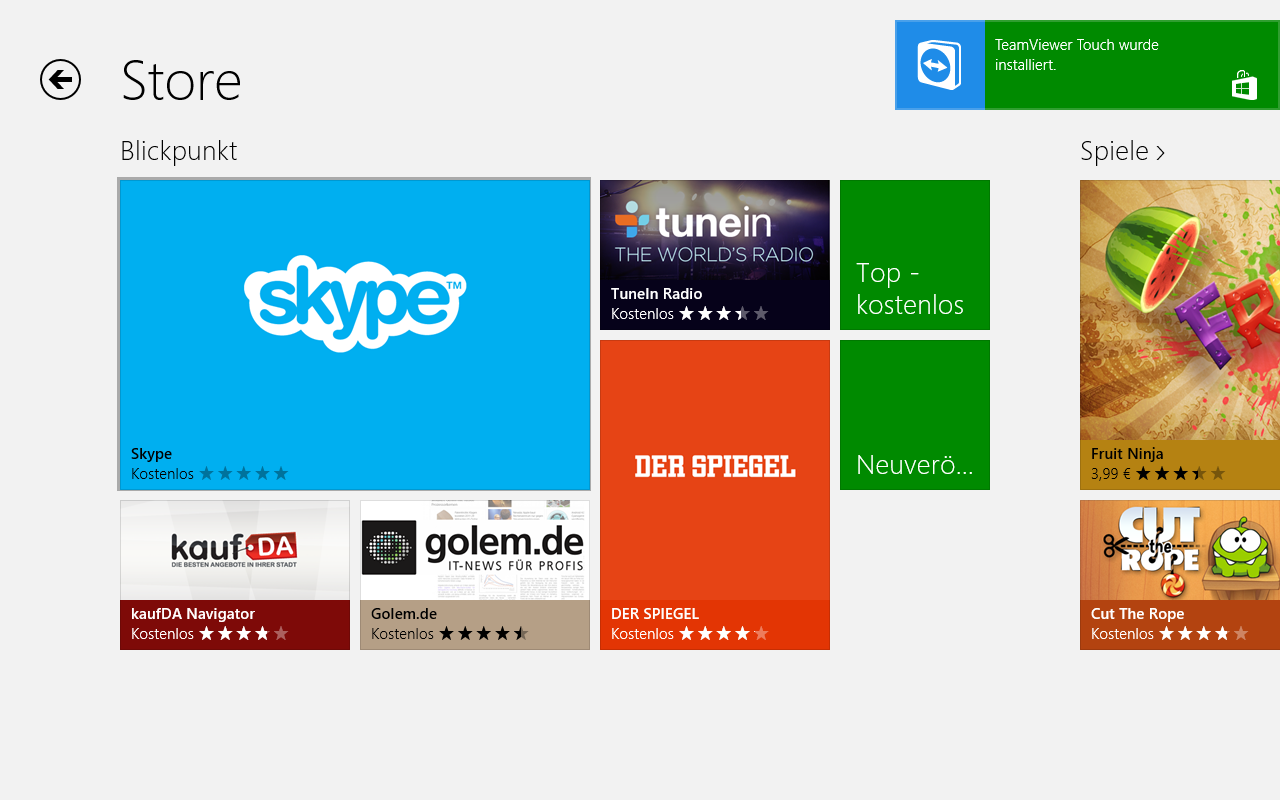Open the Fruit Ninja game tile

click(1180, 335)
